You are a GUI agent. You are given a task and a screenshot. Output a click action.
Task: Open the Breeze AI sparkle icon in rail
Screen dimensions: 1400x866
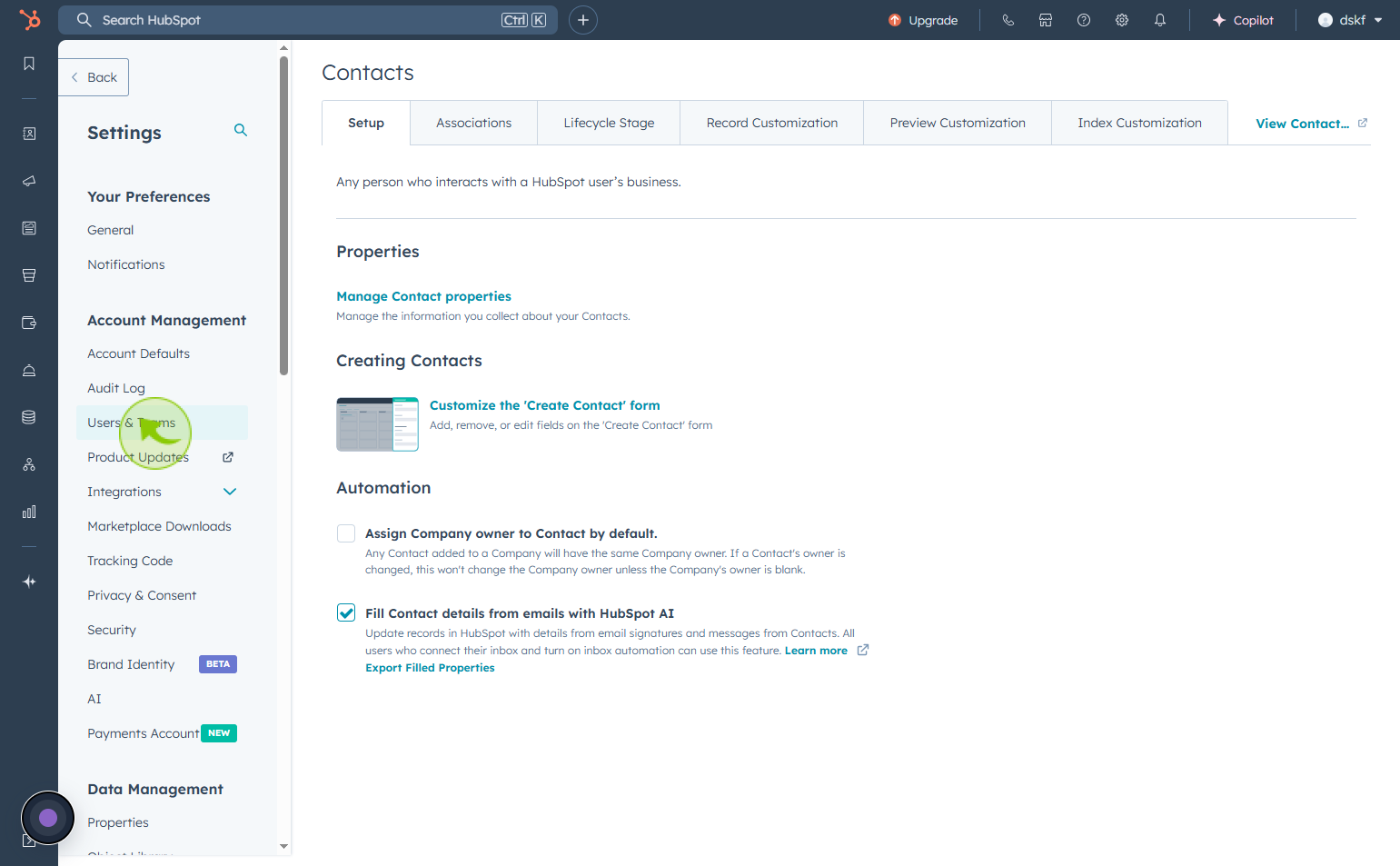coord(29,582)
